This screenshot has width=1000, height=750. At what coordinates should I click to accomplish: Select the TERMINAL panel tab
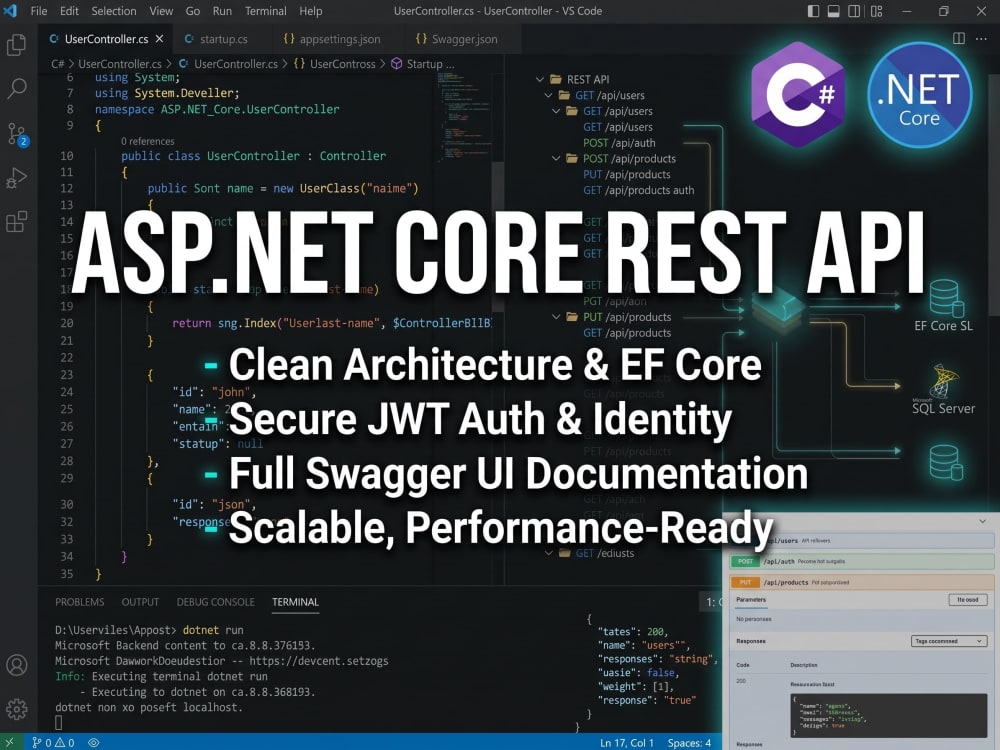click(295, 602)
